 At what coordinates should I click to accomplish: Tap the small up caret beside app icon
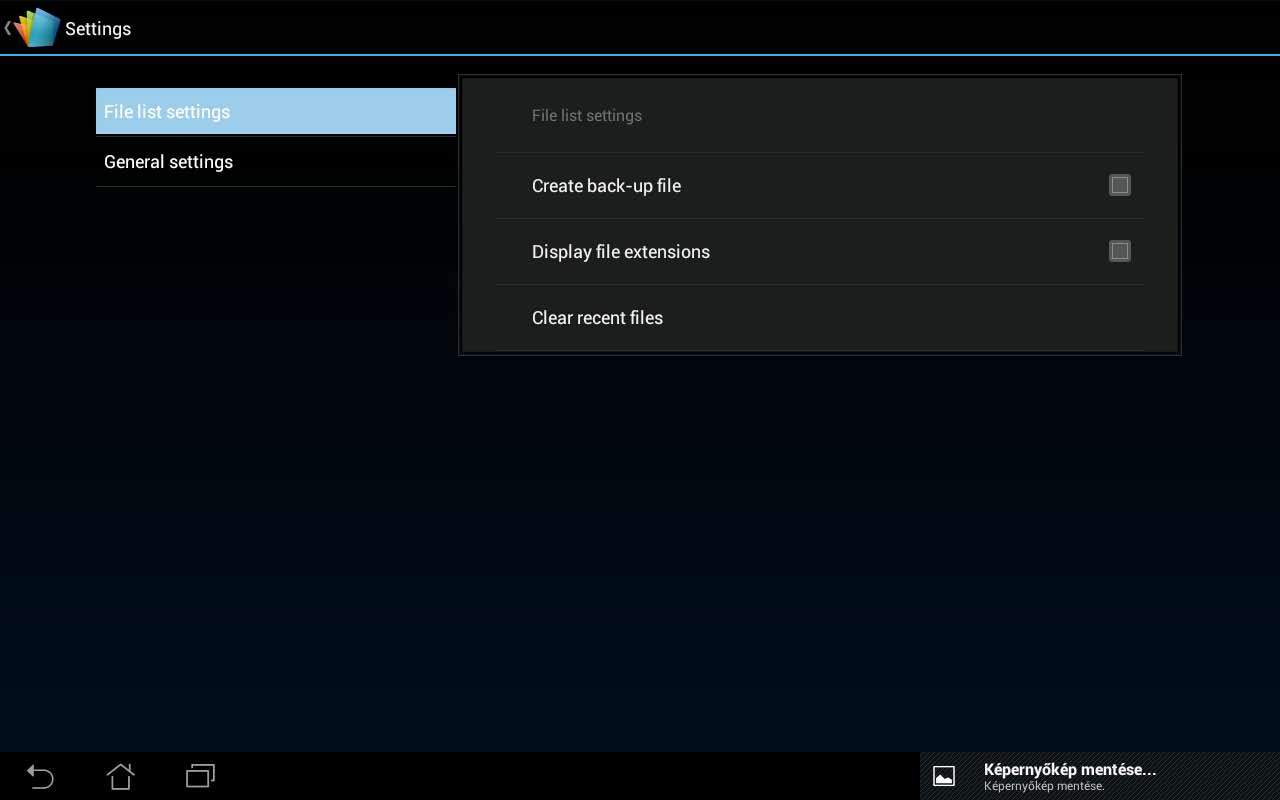click(x=7, y=28)
